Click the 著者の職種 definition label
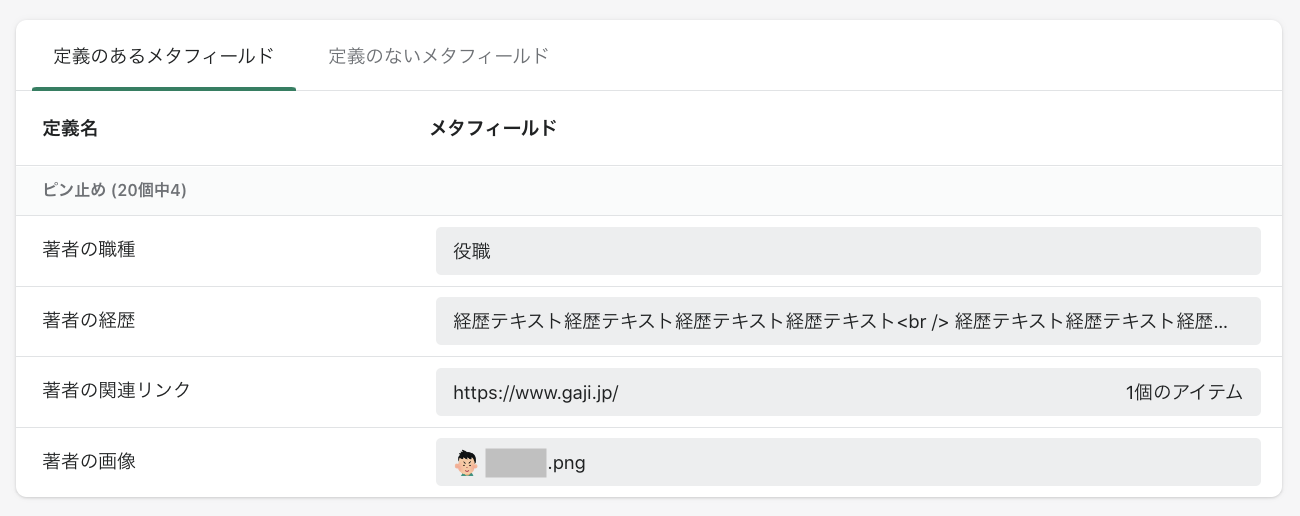Screen dimensions: 1300x516 (89, 250)
